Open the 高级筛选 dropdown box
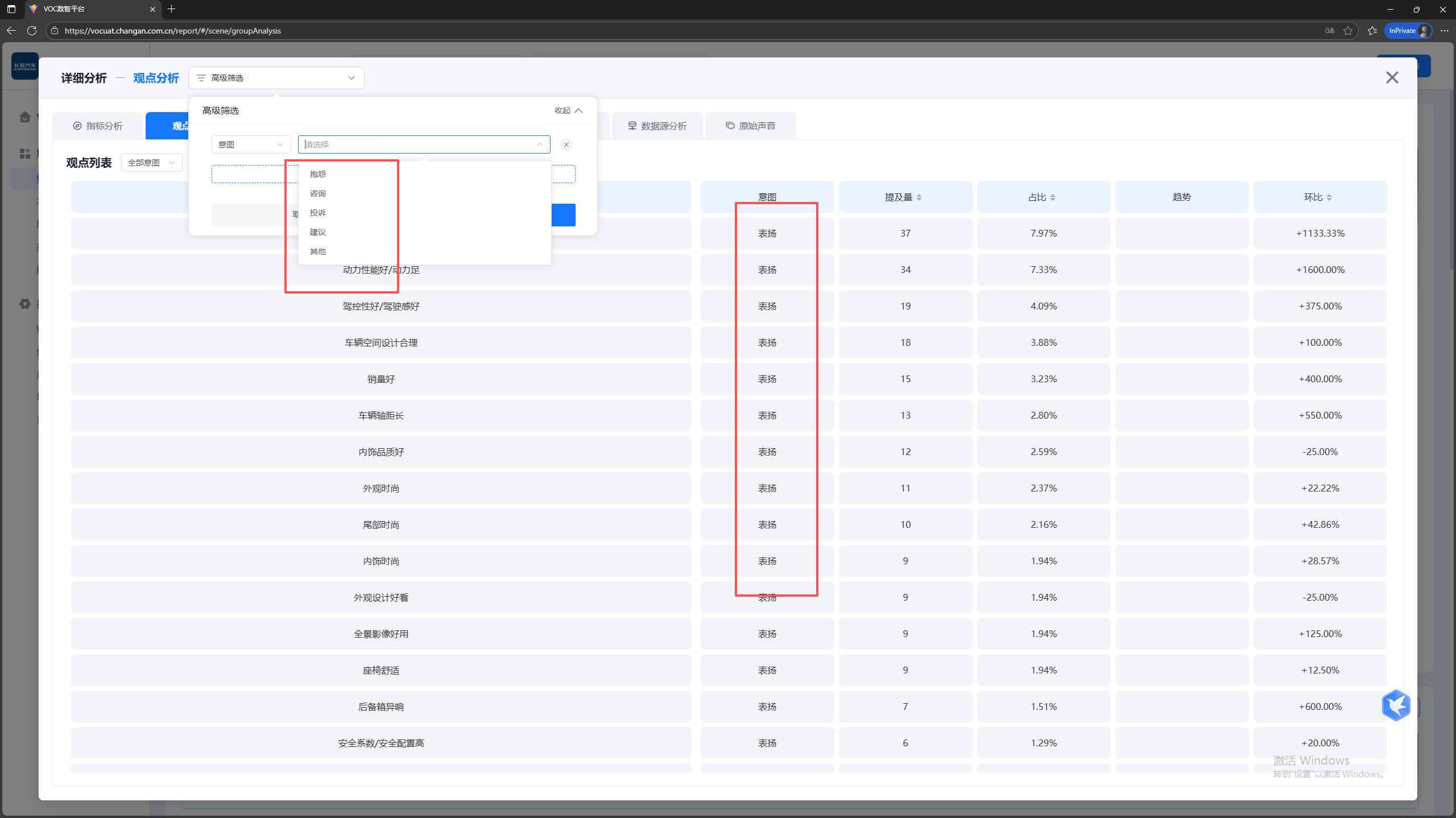 point(276,78)
